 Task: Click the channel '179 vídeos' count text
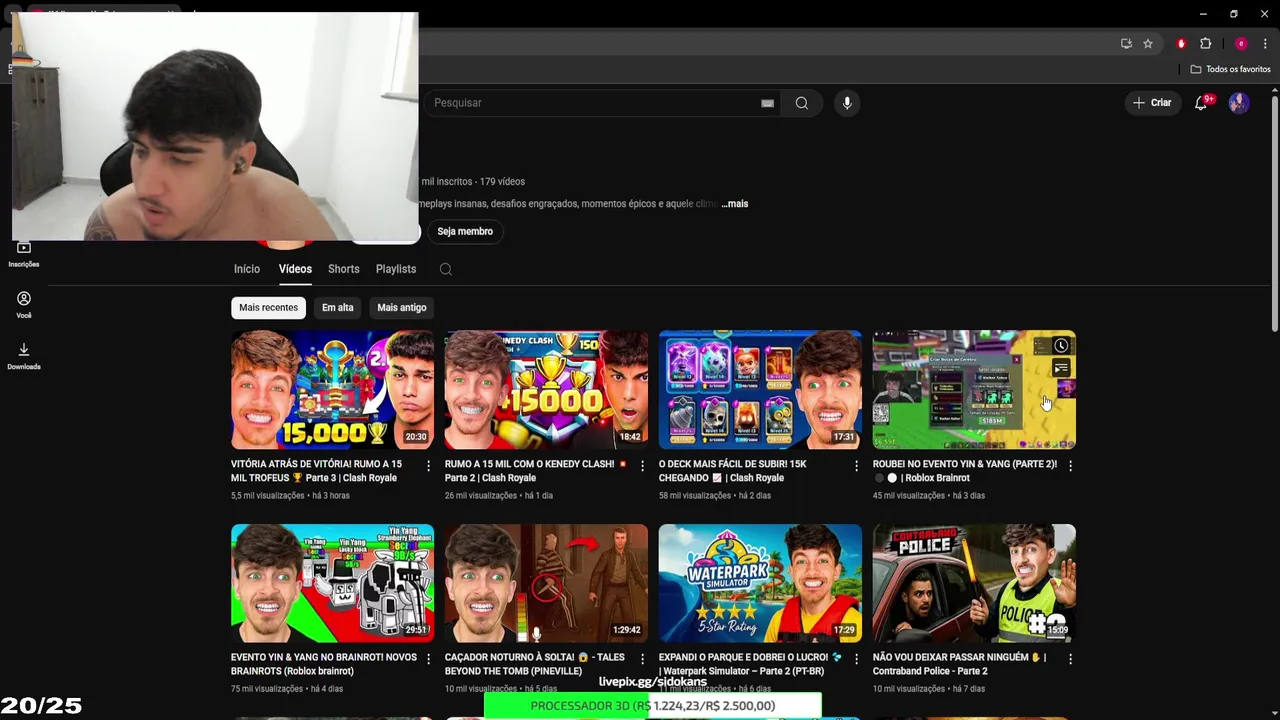(502, 182)
